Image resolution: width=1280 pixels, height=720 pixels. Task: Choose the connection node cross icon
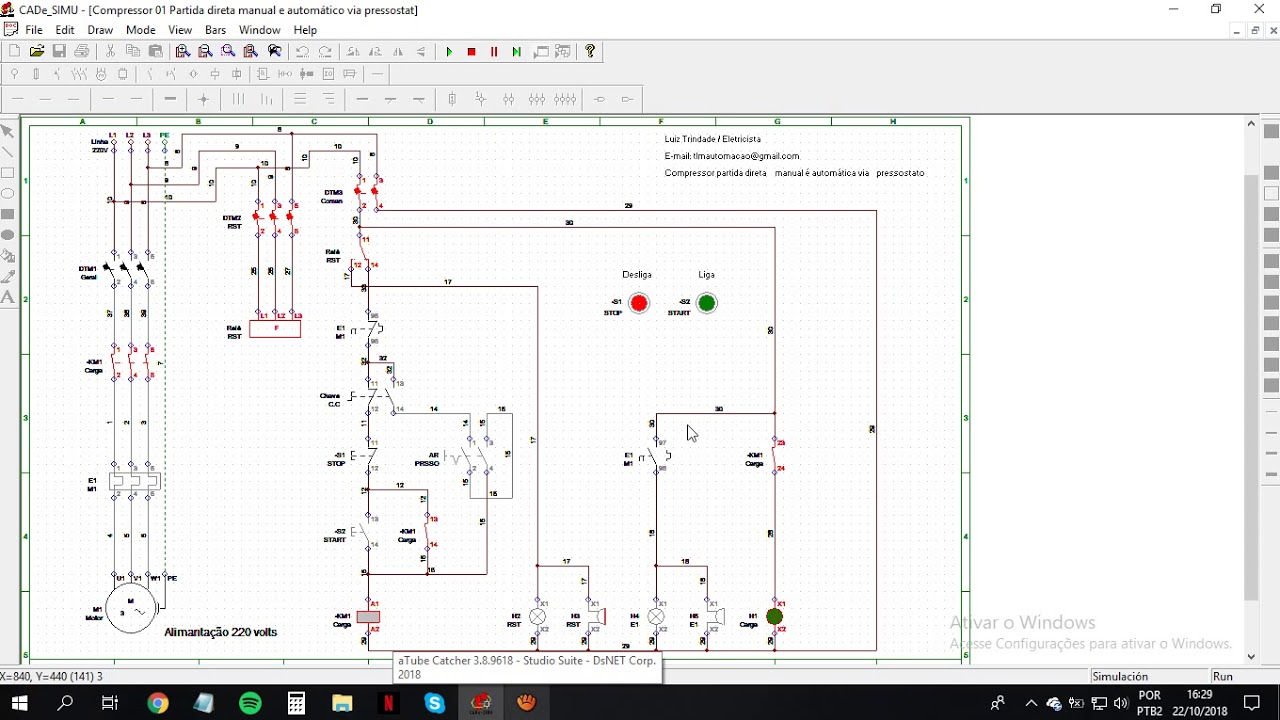coord(203,99)
